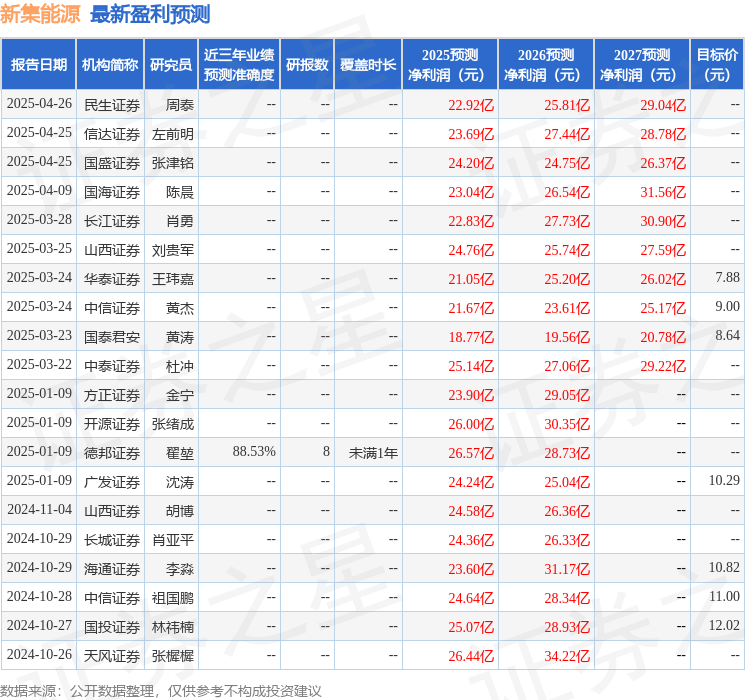Select 26.37亿 in 国盛证券 row
This screenshot has height=700, width=745.
pyautogui.click(x=663, y=163)
